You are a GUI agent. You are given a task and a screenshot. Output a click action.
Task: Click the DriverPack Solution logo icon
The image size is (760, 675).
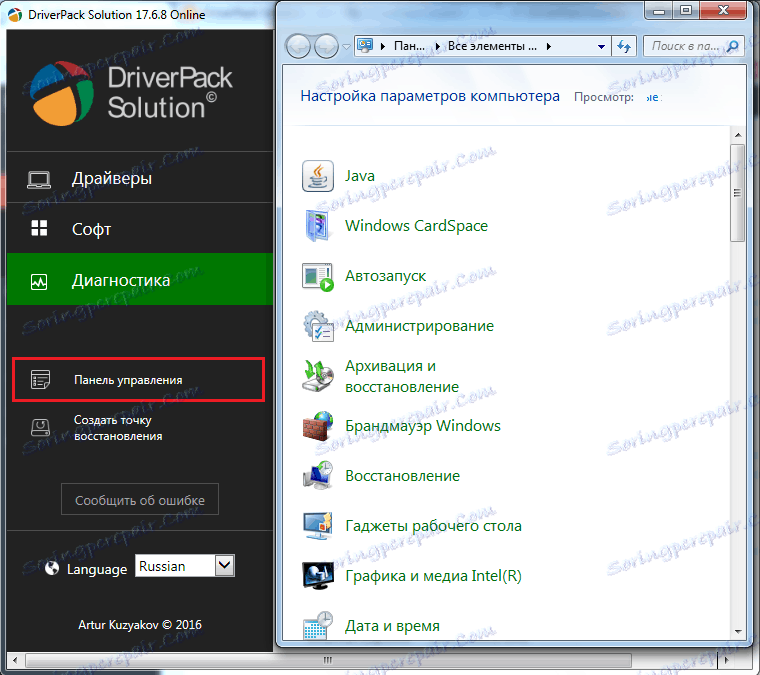[x=62, y=93]
